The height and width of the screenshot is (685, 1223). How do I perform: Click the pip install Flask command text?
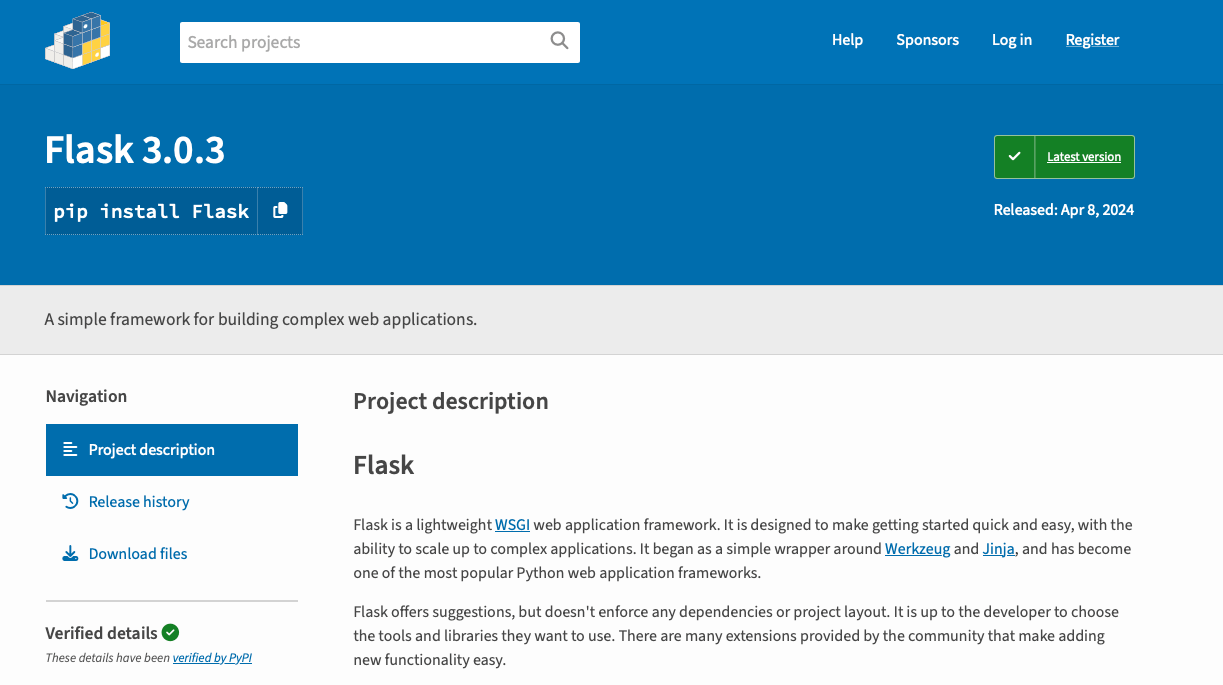(151, 211)
